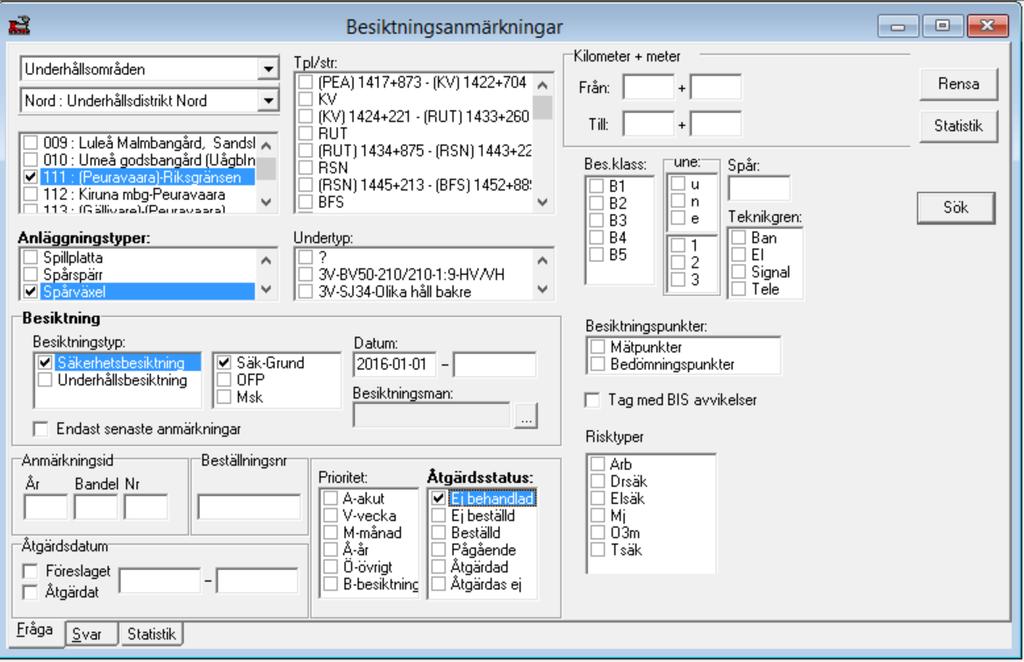The height and width of the screenshot is (662, 1024).
Task: Open Besiktningsman browse (...) button
Action: tap(526, 416)
